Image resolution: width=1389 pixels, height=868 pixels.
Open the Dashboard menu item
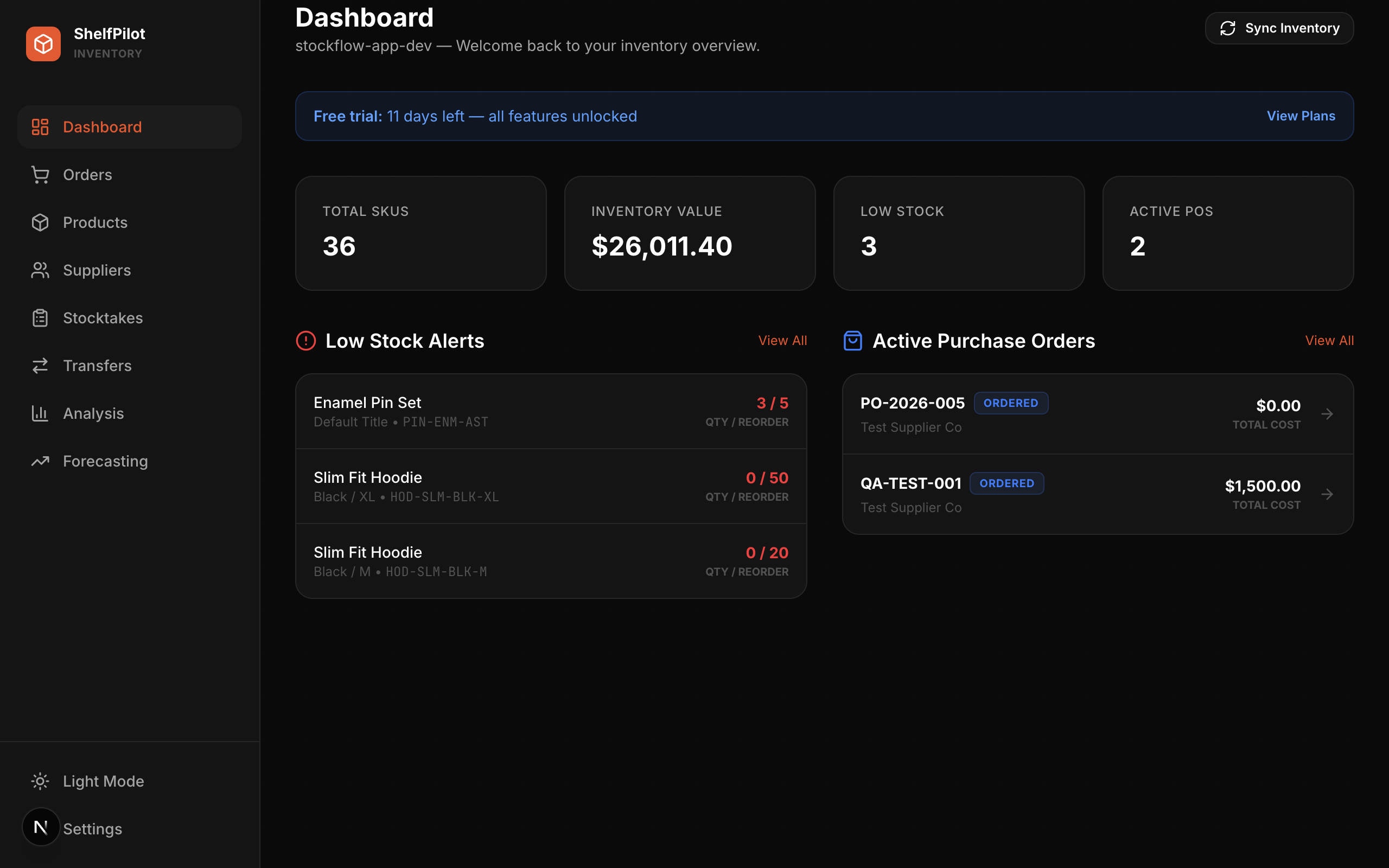tap(130, 127)
